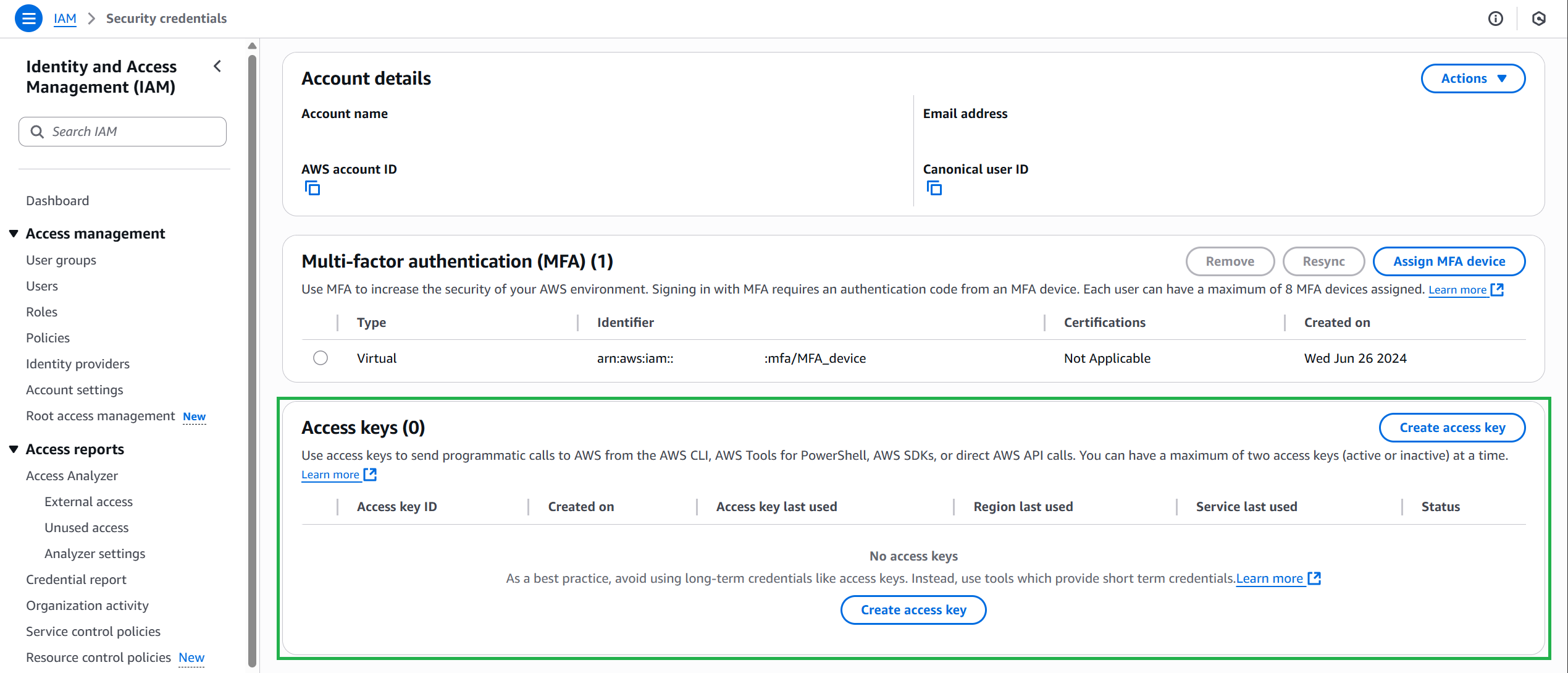Image resolution: width=1568 pixels, height=673 pixels.
Task: Open Learn more link under Access keys
Action: pyautogui.click(x=330, y=475)
